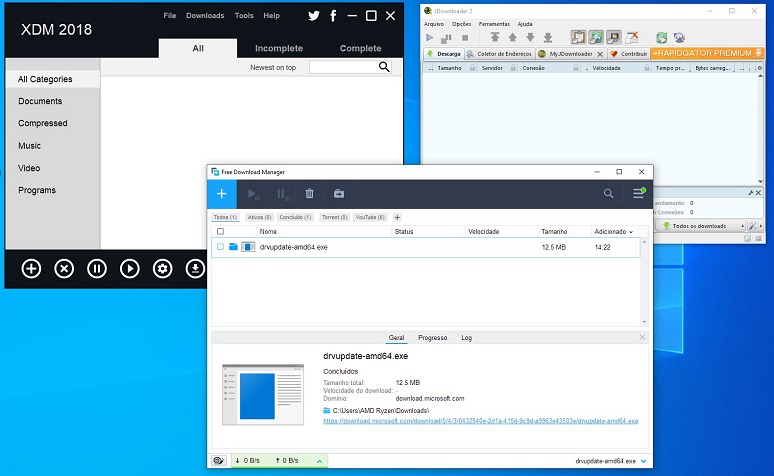Click the plus to add filter tag in FDM

point(397,217)
